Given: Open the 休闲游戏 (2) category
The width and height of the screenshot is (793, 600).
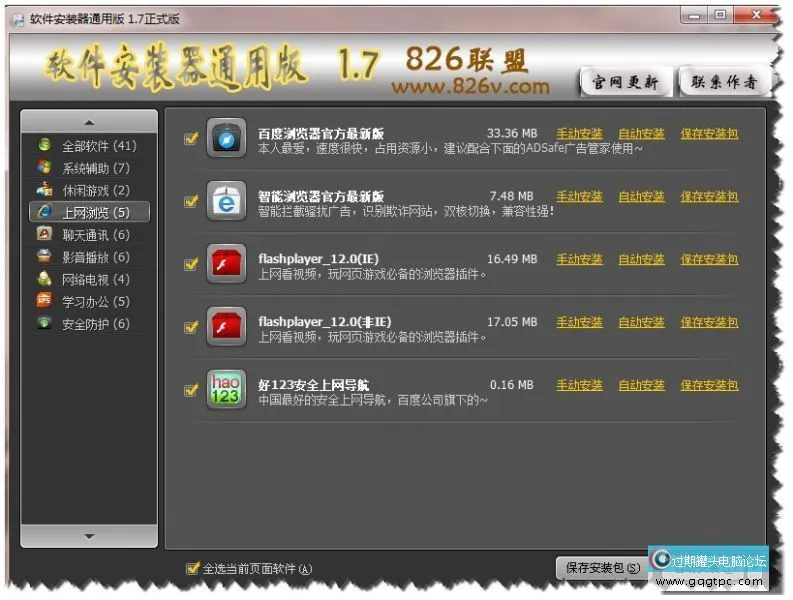Looking at the screenshot, I should (90, 190).
